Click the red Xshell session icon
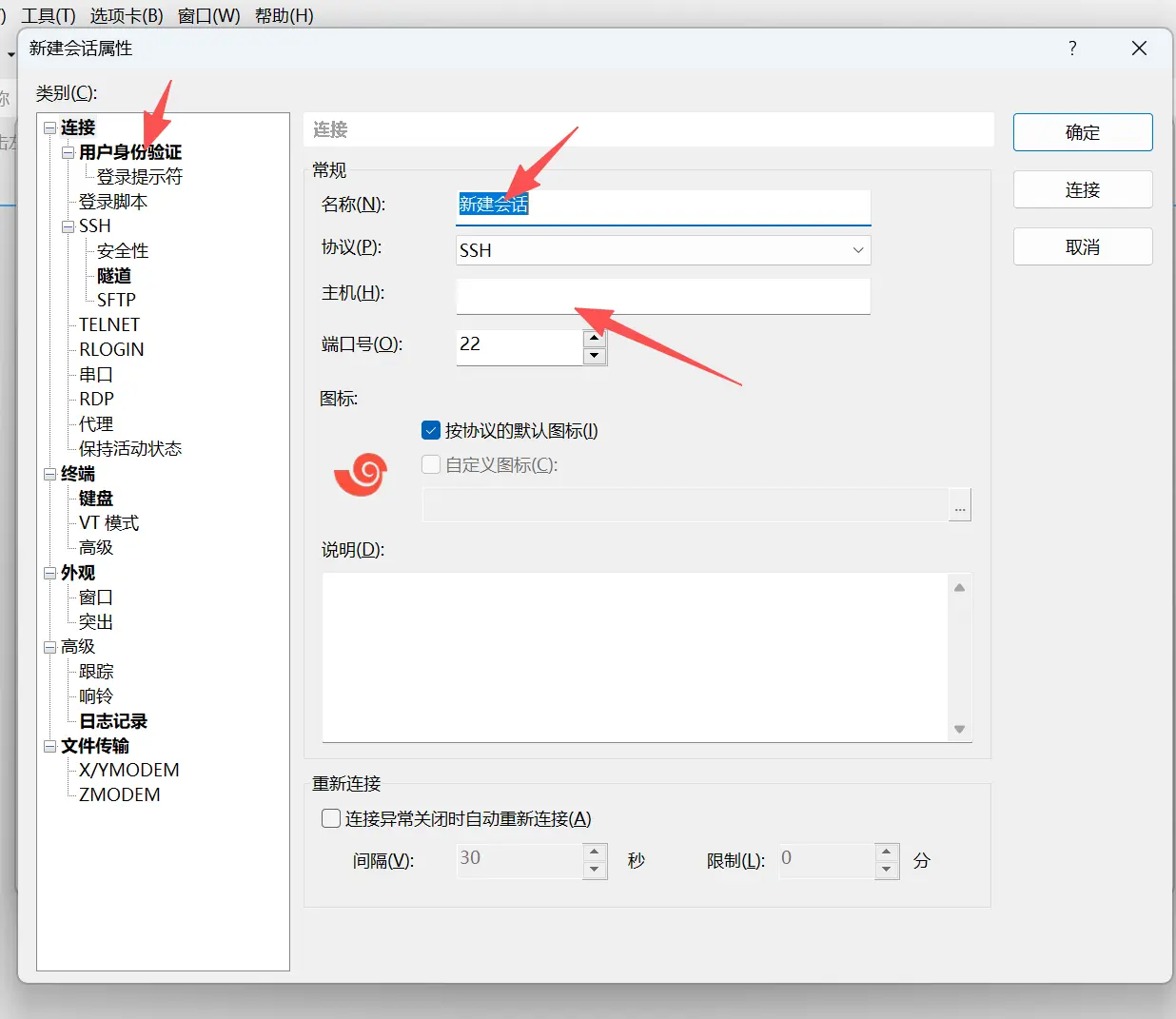 point(361,474)
